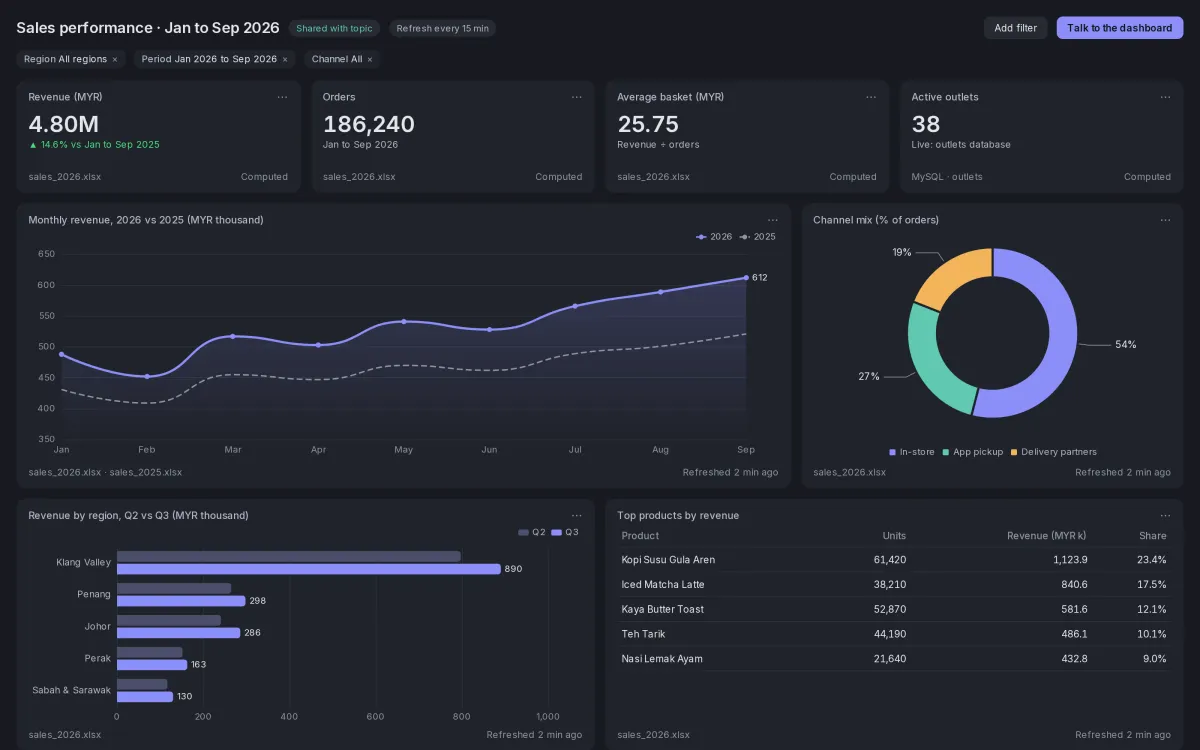
Task: Open the Channel mix chart options menu
Action: tap(1165, 220)
